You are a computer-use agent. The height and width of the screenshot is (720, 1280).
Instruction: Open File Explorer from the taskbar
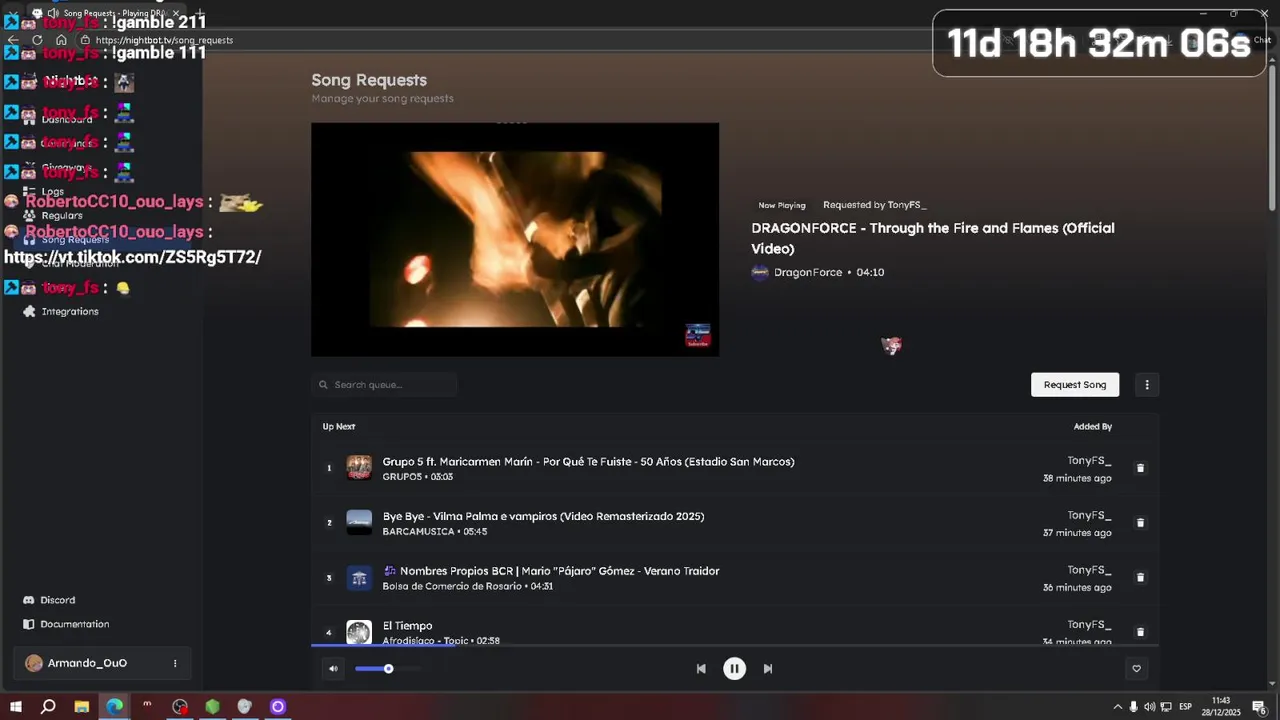[82, 707]
